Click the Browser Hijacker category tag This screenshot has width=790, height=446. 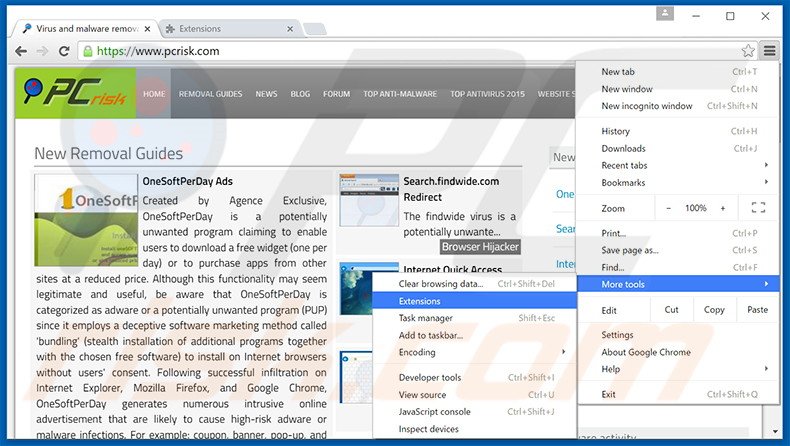[480, 247]
